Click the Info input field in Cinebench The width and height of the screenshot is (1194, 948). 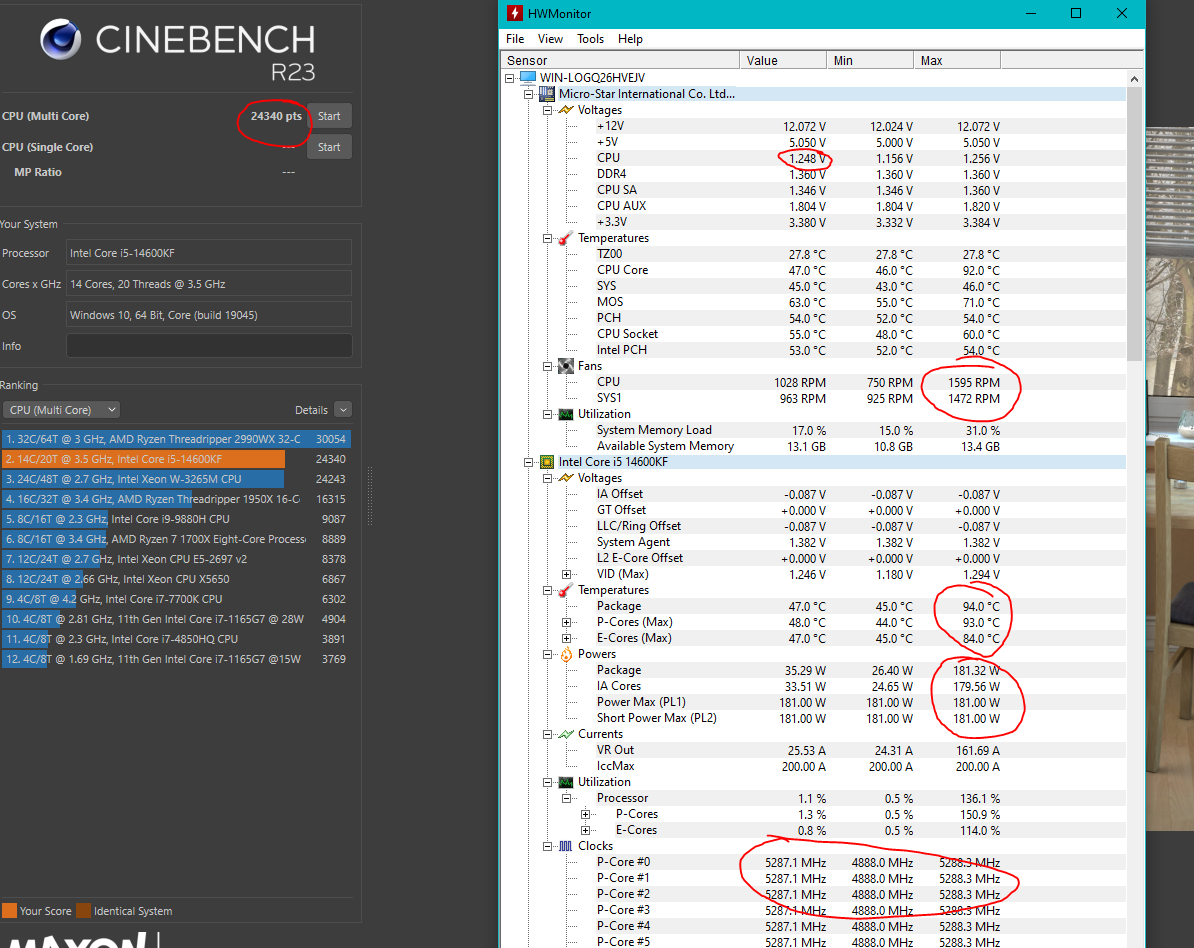(x=209, y=346)
